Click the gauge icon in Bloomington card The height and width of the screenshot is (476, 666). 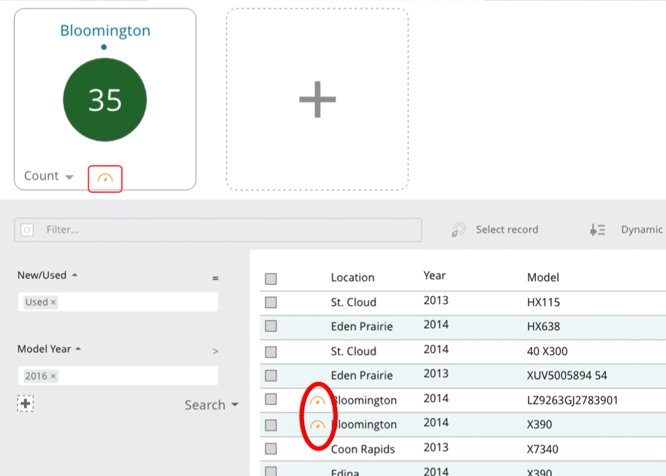(x=105, y=179)
